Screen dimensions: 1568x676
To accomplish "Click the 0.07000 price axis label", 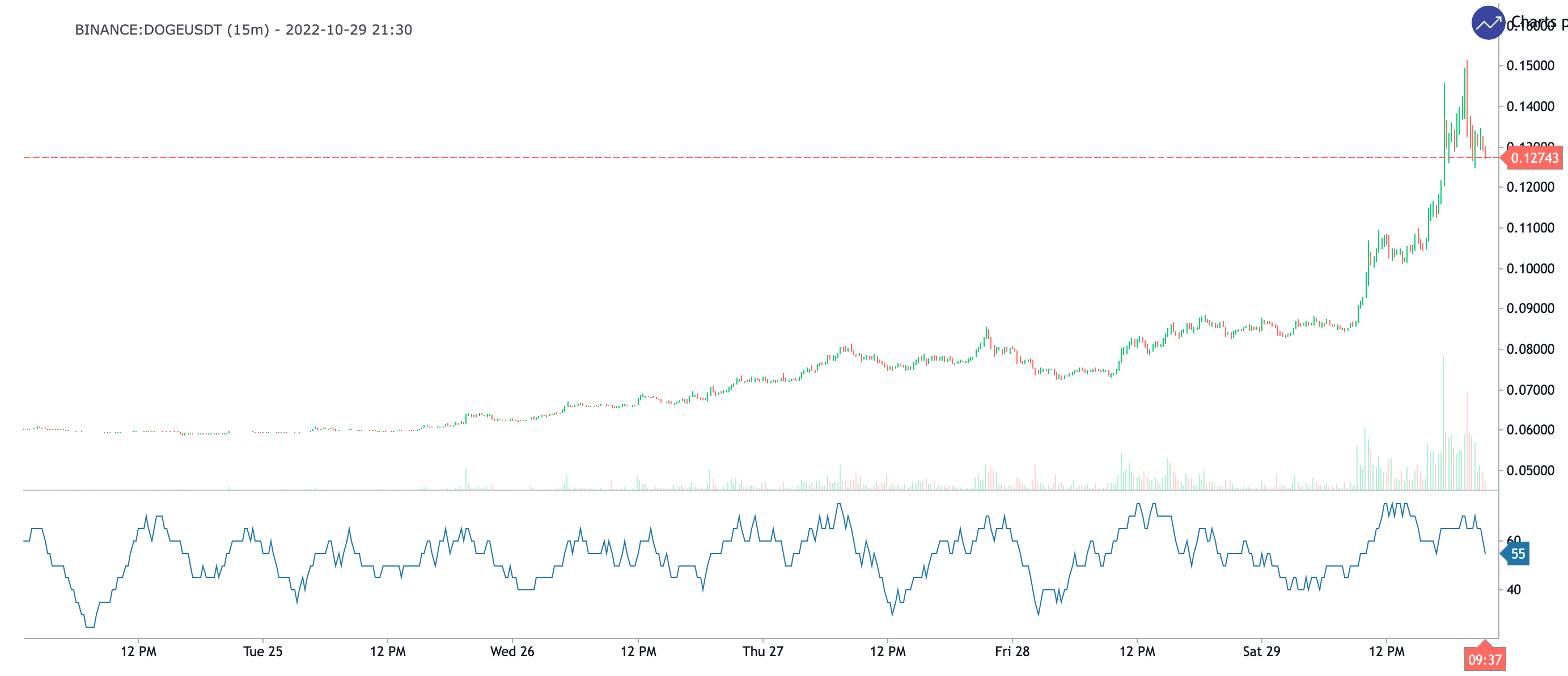I will (x=1529, y=390).
